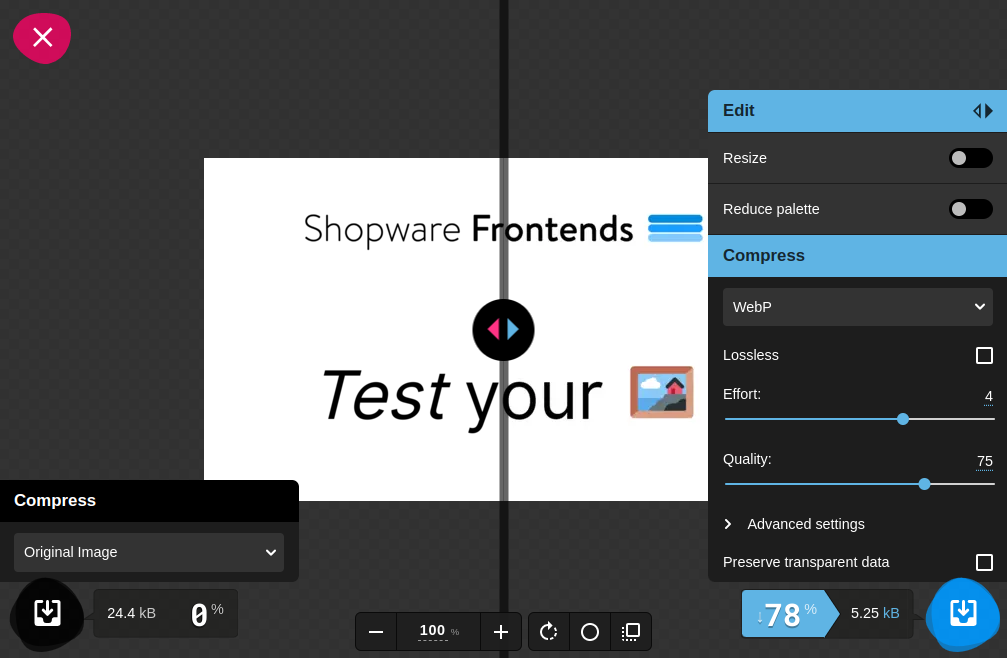
Task: Check the Lossless checkbox
Action: pos(984,356)
